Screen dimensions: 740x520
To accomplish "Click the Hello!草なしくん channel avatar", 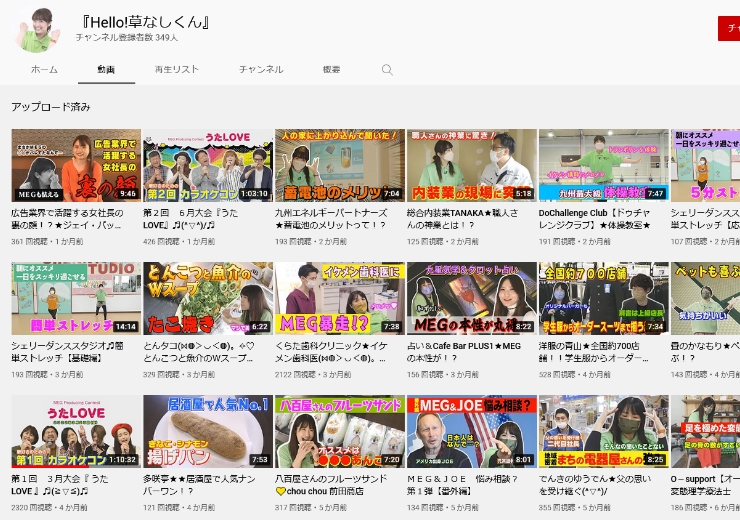I will (38, 27).
